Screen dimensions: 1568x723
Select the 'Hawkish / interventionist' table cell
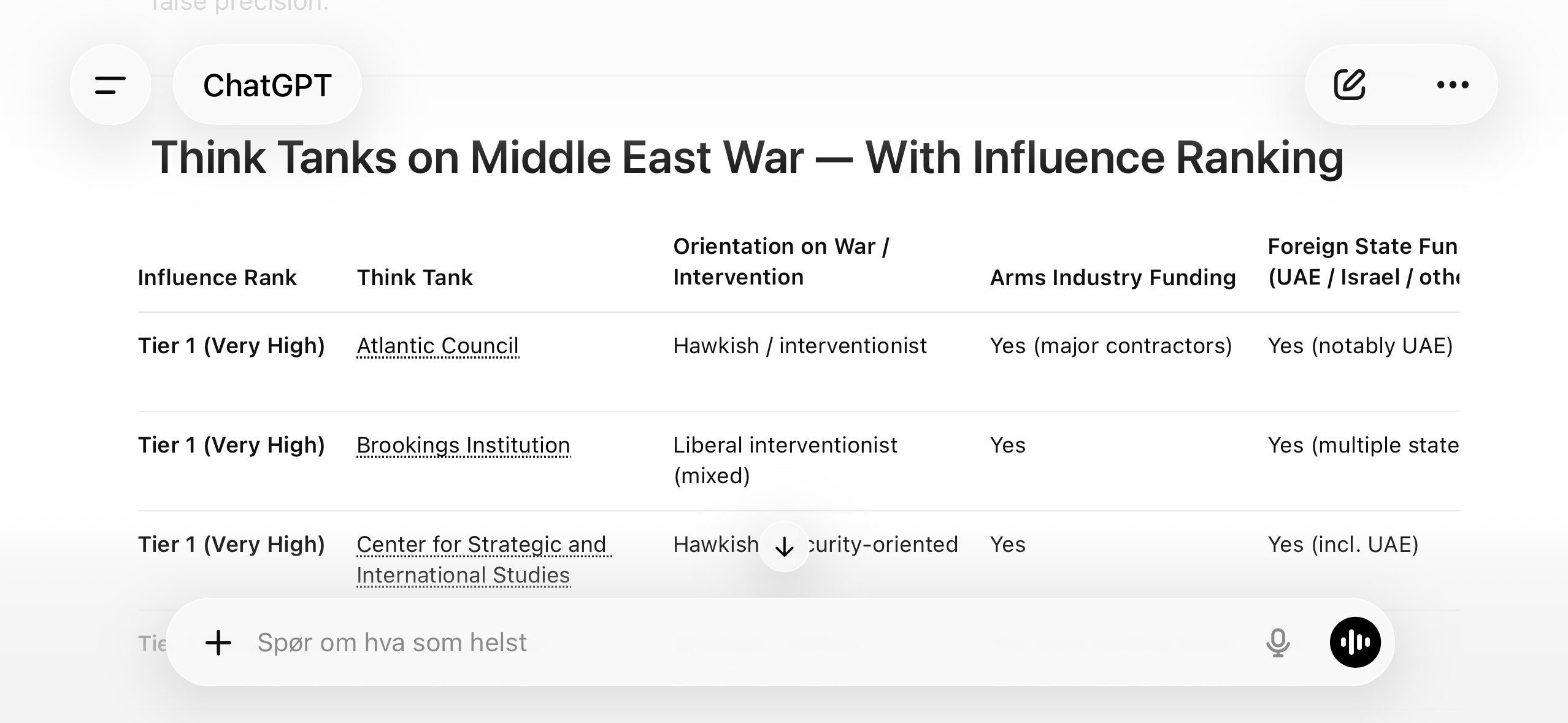(800, 346)
